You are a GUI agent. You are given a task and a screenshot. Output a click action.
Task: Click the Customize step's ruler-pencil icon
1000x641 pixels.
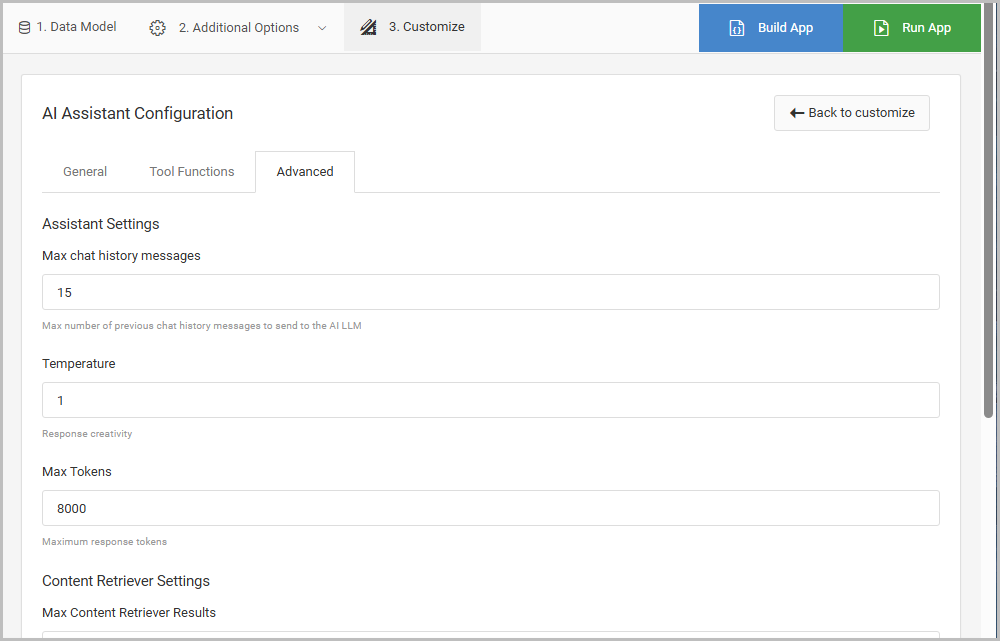coord(368,27)
